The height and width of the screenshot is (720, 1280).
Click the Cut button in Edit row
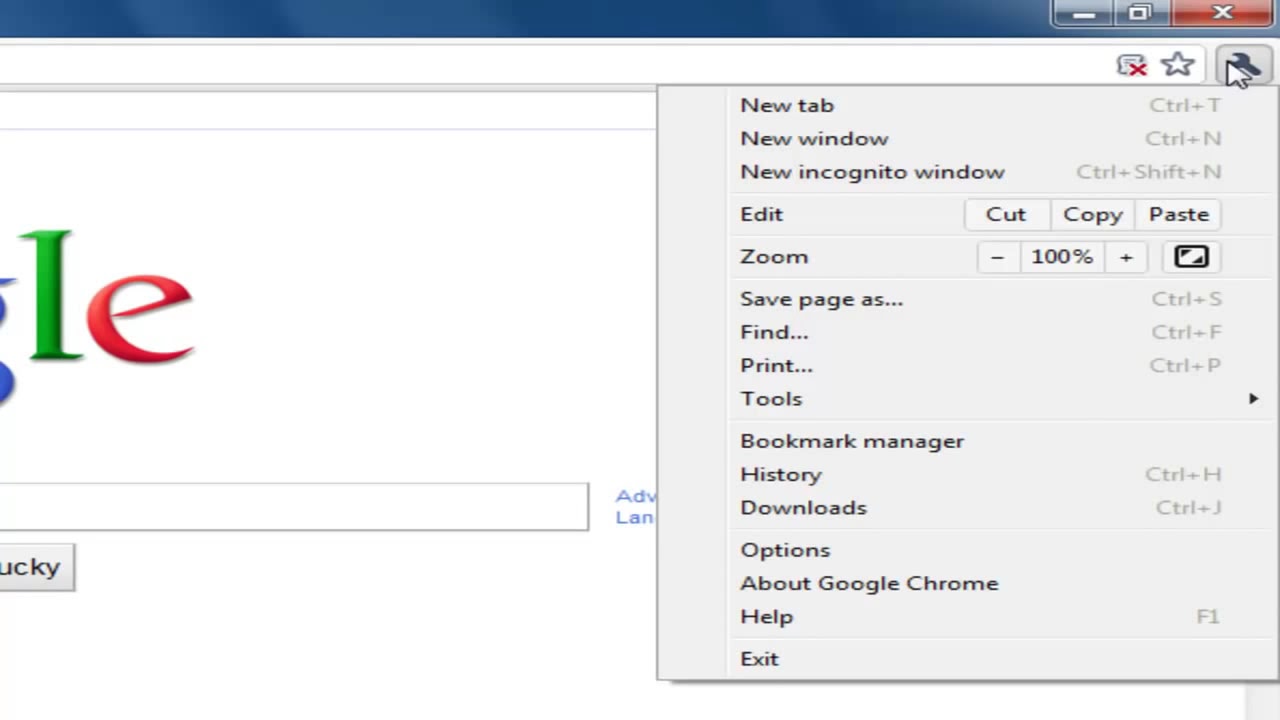1006,214
